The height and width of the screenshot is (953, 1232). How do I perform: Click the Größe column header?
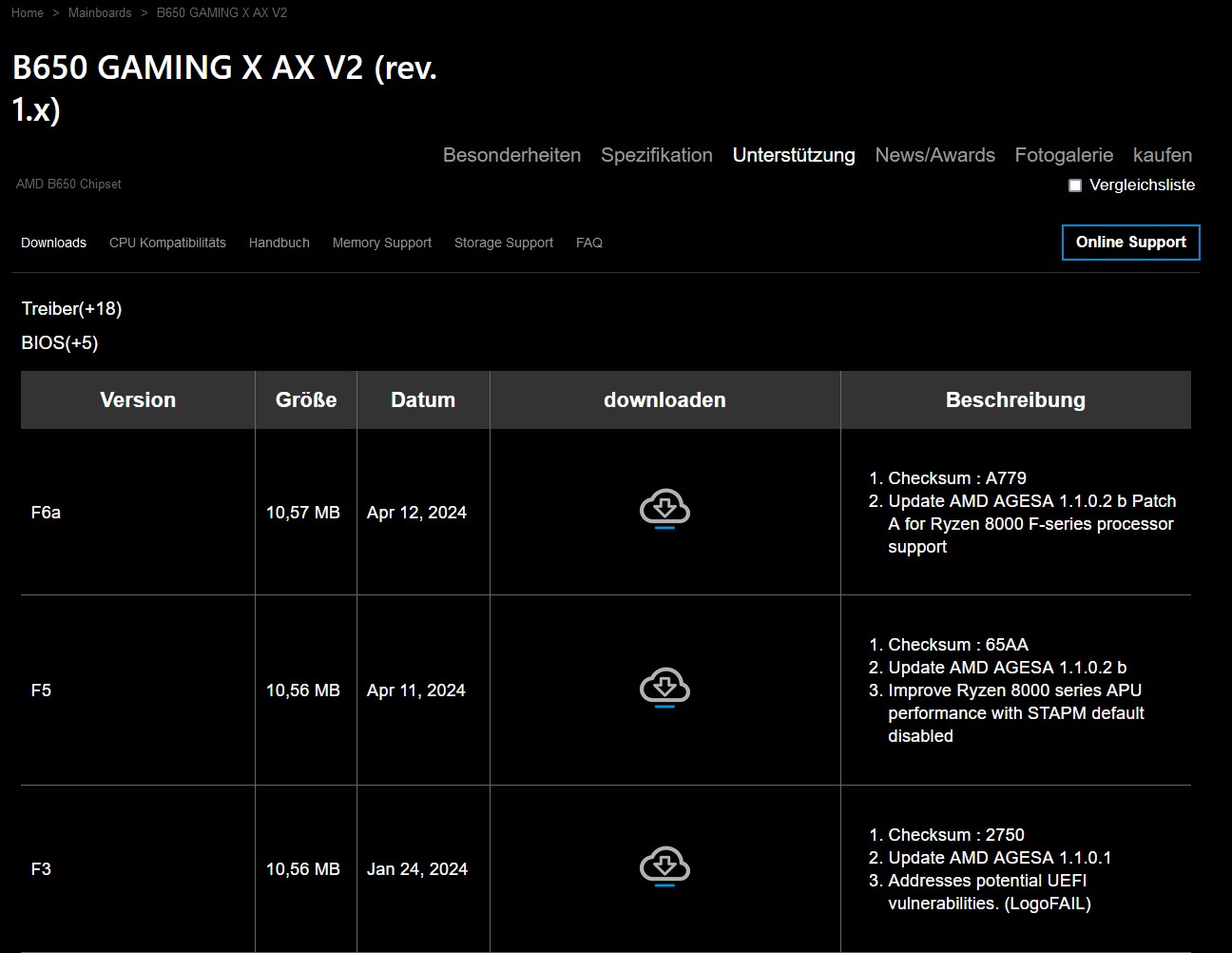[306, 399]
